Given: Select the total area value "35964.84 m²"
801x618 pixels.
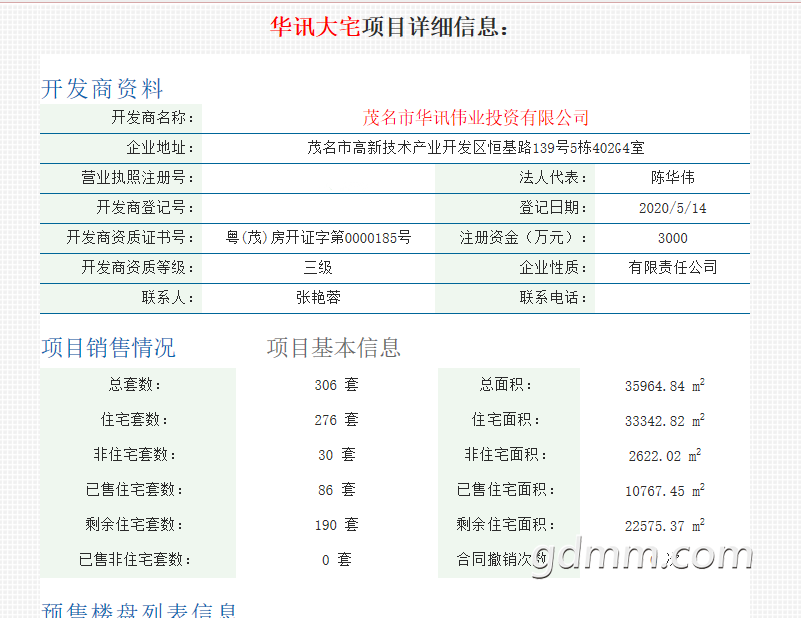Looking at the screenshot, I should pos(665,386).
